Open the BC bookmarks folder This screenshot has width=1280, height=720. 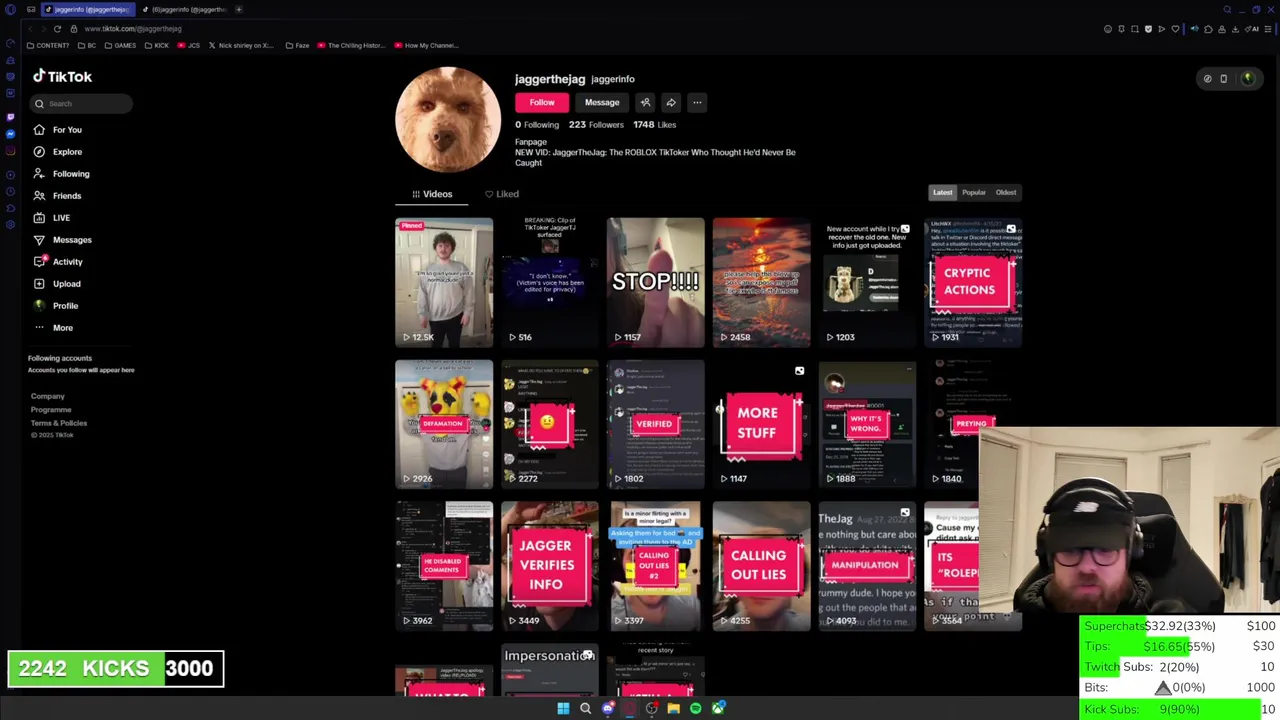[87, 46]
